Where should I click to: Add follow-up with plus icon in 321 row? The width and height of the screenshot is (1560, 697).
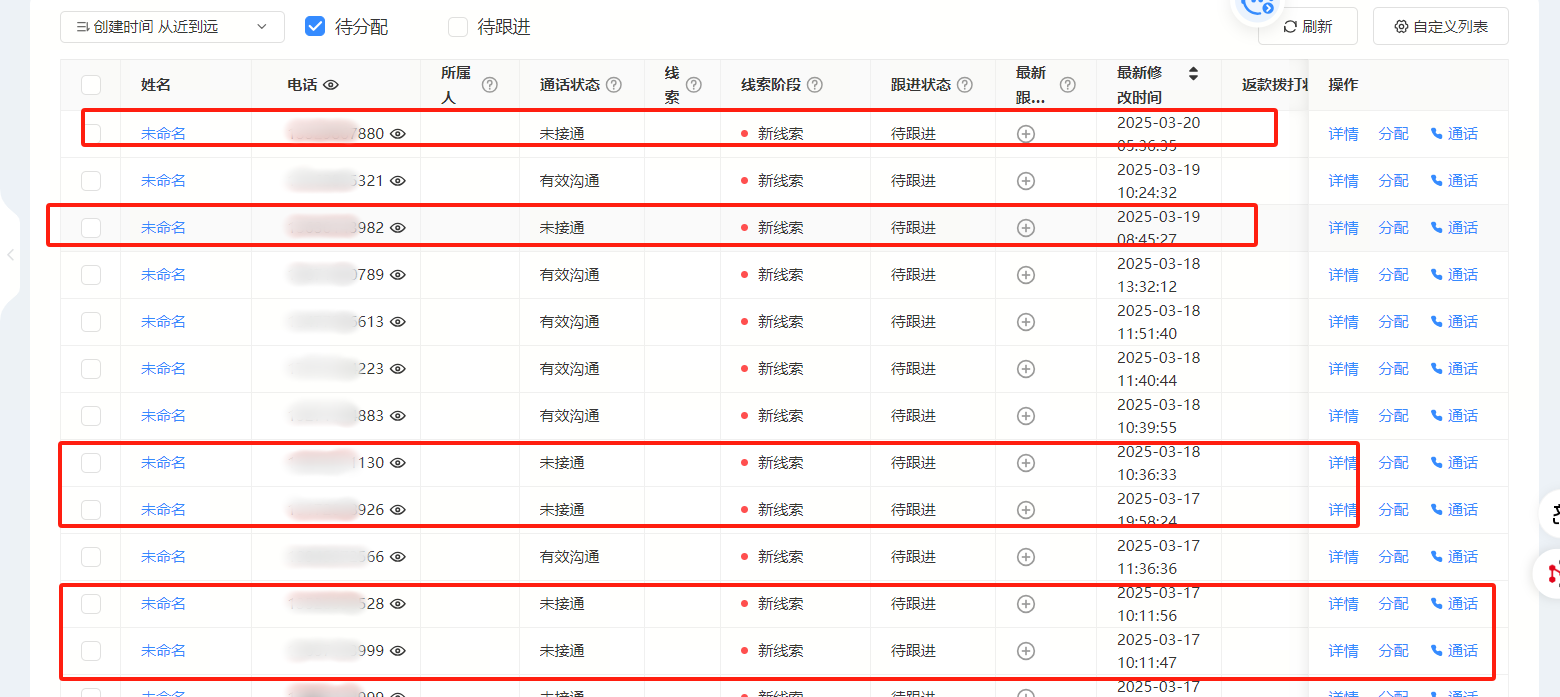pos(1025,181)
